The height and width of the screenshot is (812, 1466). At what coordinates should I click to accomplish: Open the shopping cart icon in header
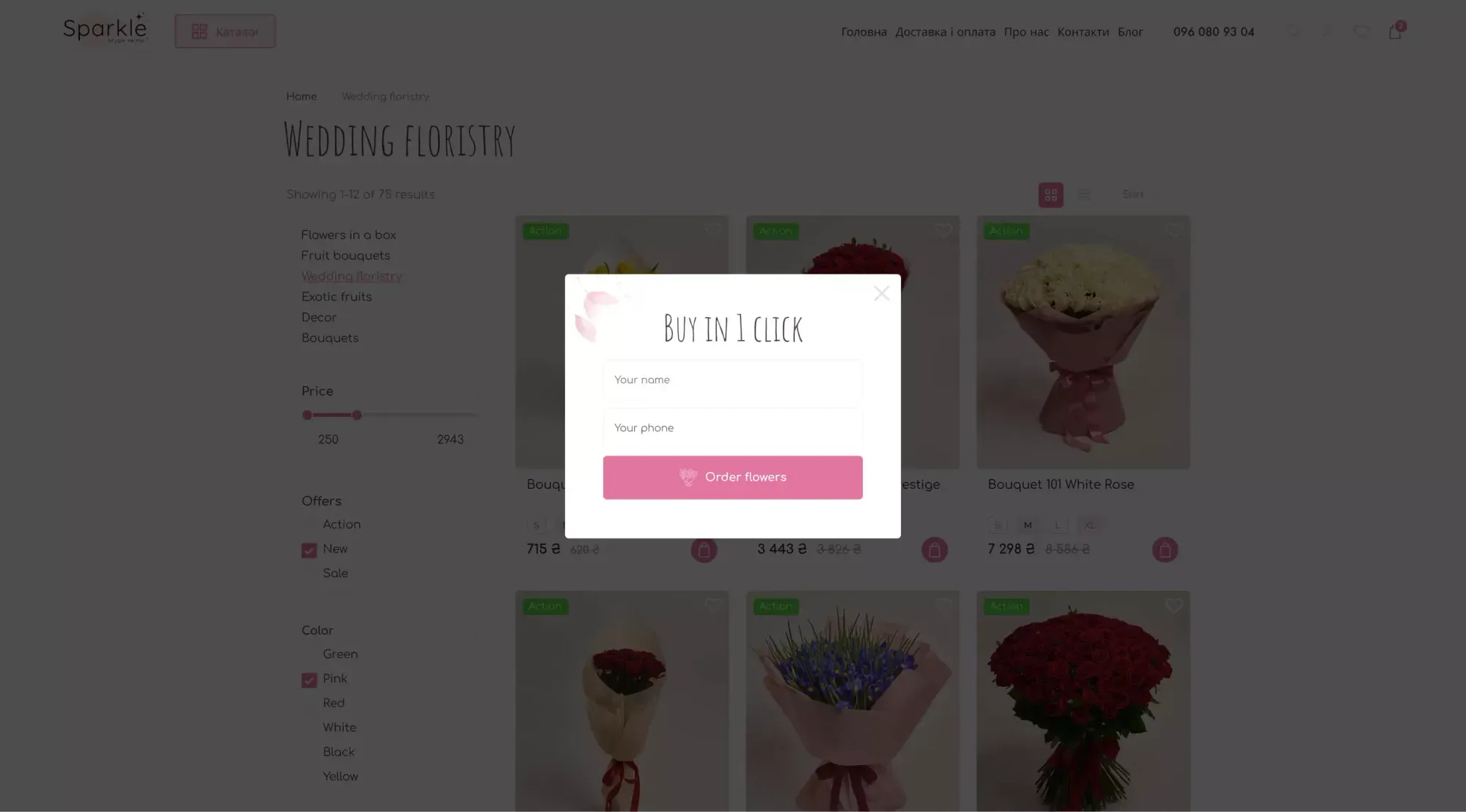click(1396, 32)
